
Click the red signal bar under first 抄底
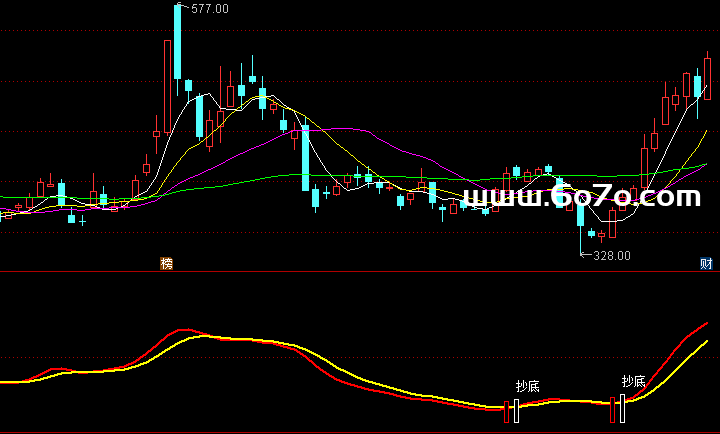pyautogui.click(x=506, y=409)
